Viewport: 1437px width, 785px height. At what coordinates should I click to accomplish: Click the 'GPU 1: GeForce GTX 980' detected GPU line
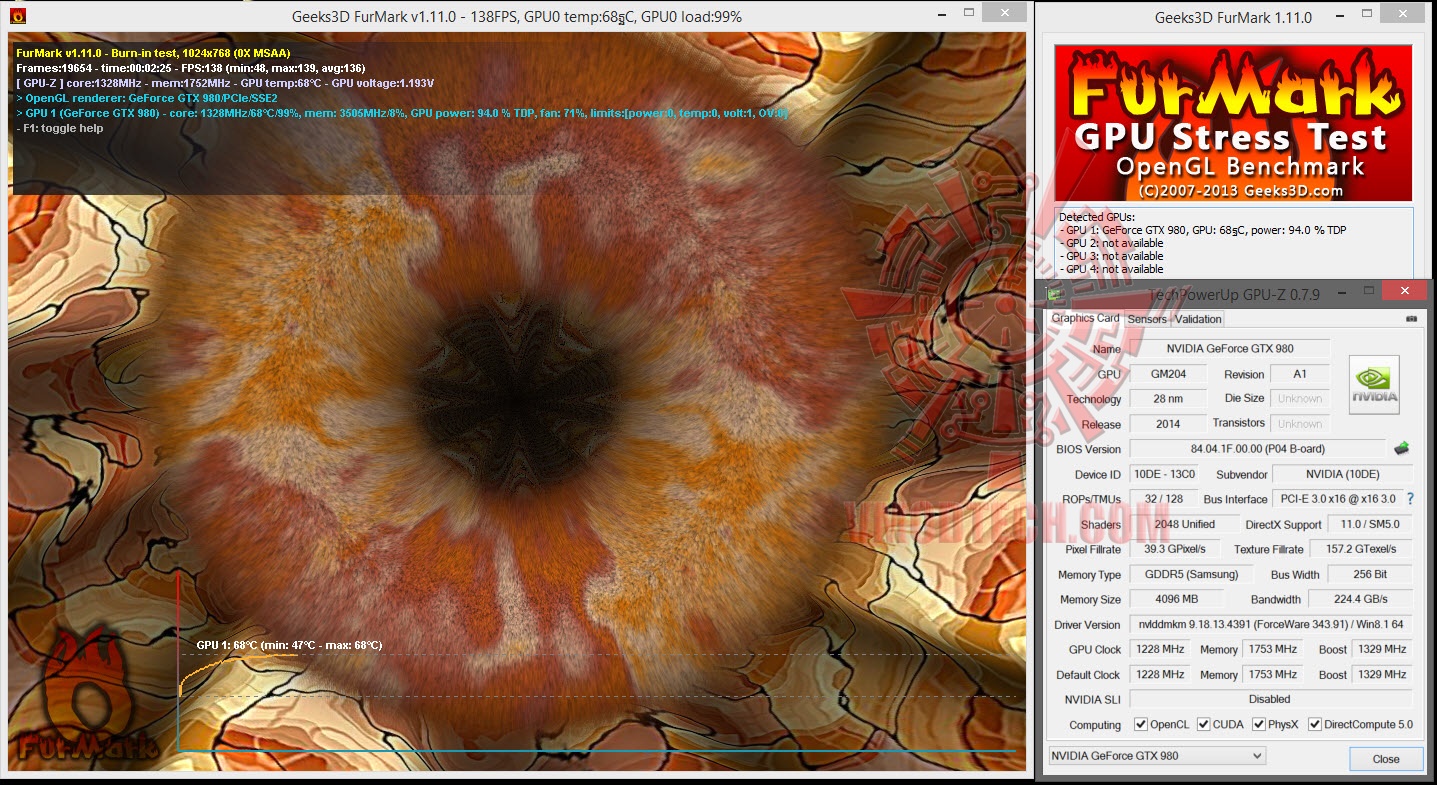click(1203, 230)
